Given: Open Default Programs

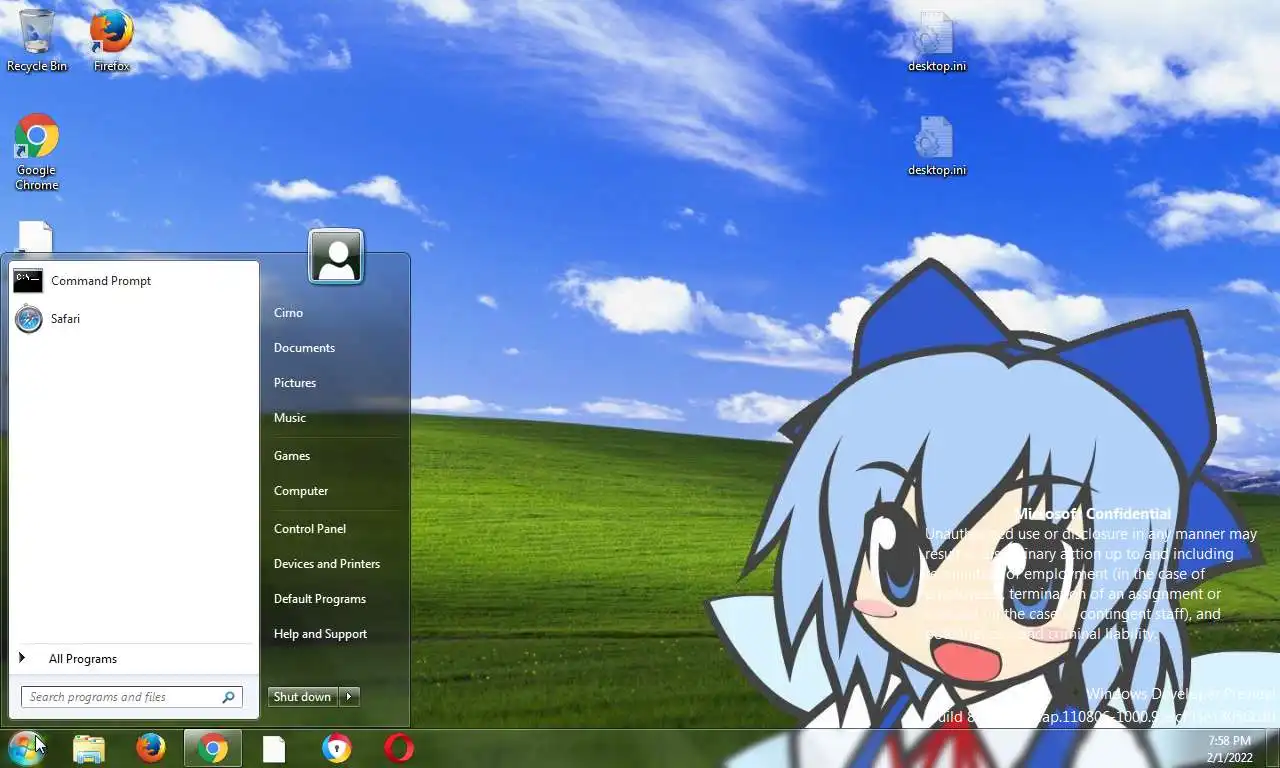Looking at the screenshot, I should click(x=334, y=599).
